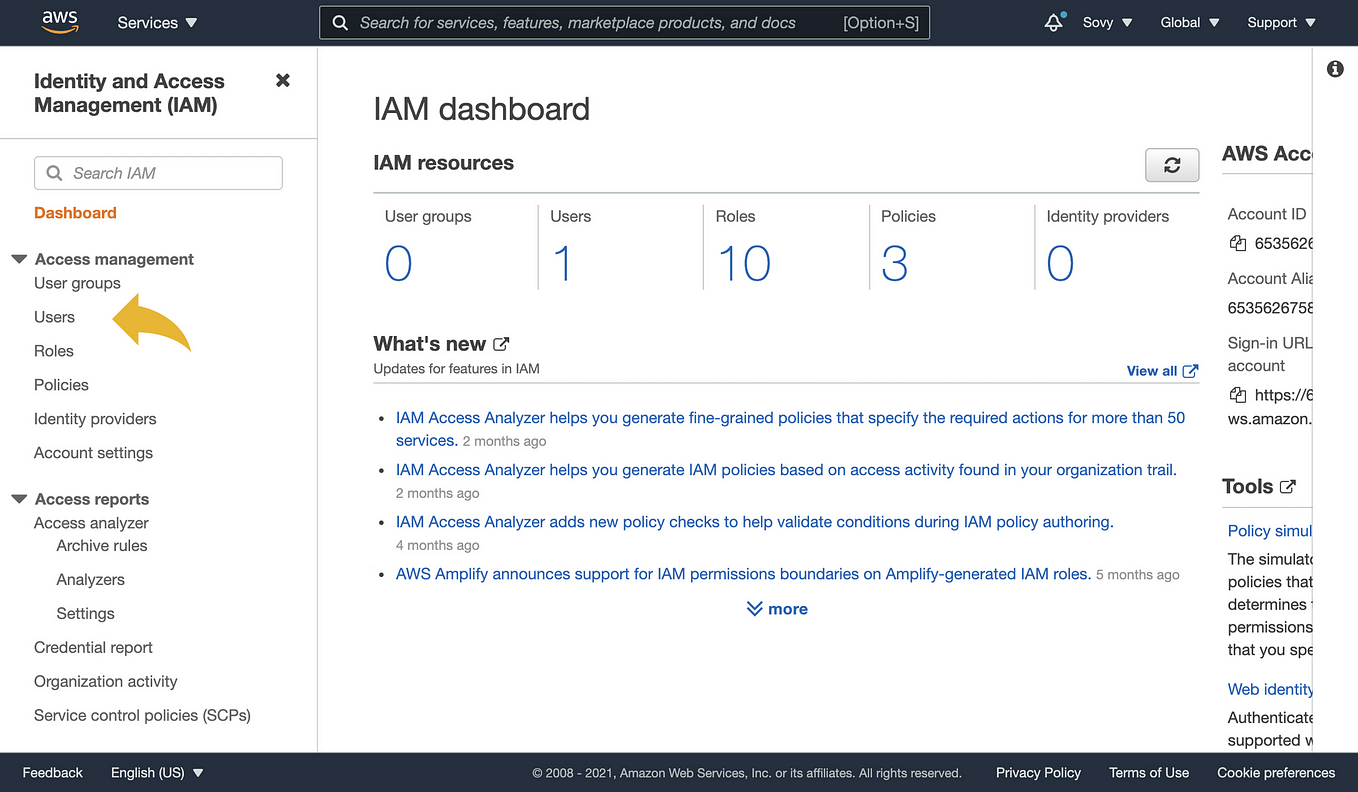Open the notifications bell icon
Screen dimensions: 1358x792
[1053, 22]
